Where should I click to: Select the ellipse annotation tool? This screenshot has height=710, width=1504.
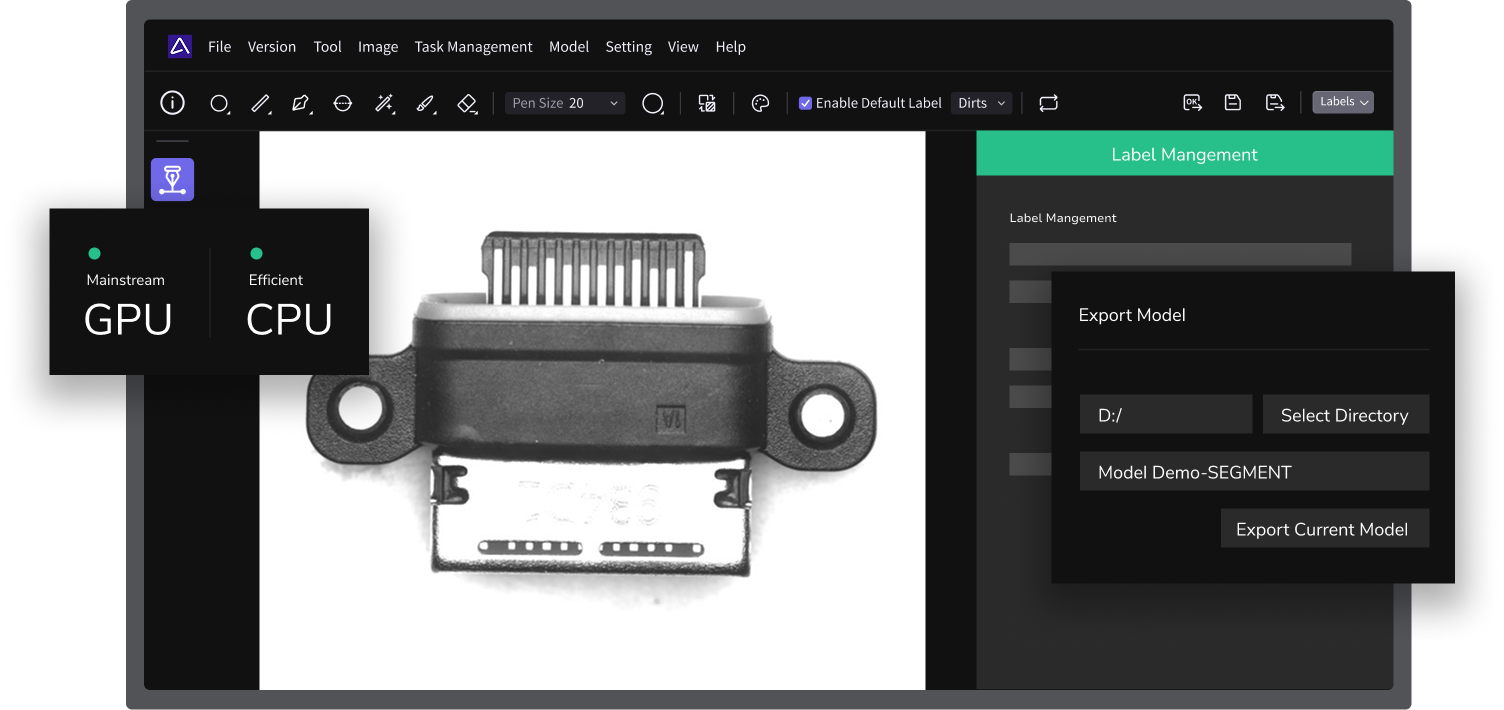coord(219,103)
